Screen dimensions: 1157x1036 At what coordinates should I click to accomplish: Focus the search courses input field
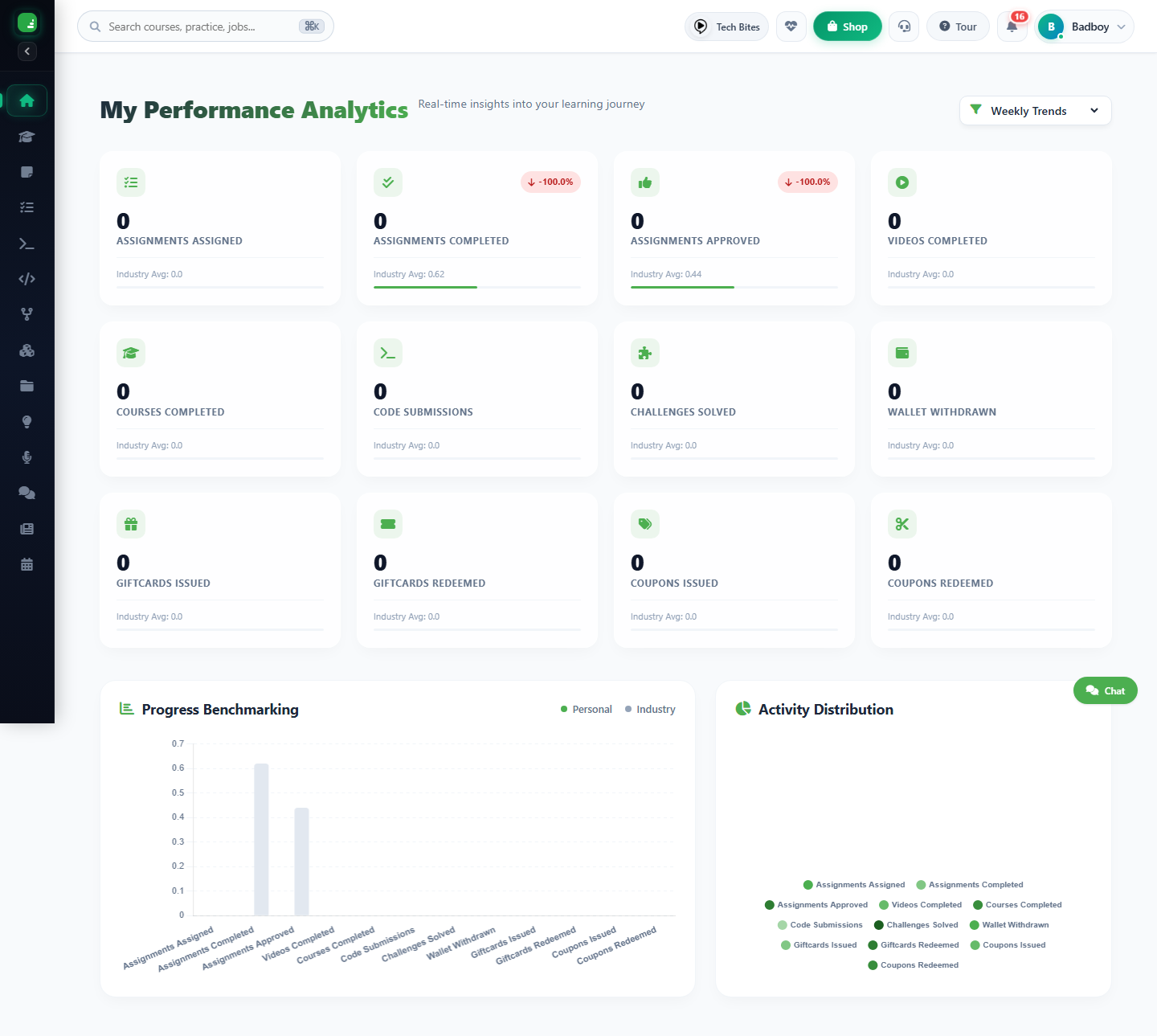pos(206,27)
